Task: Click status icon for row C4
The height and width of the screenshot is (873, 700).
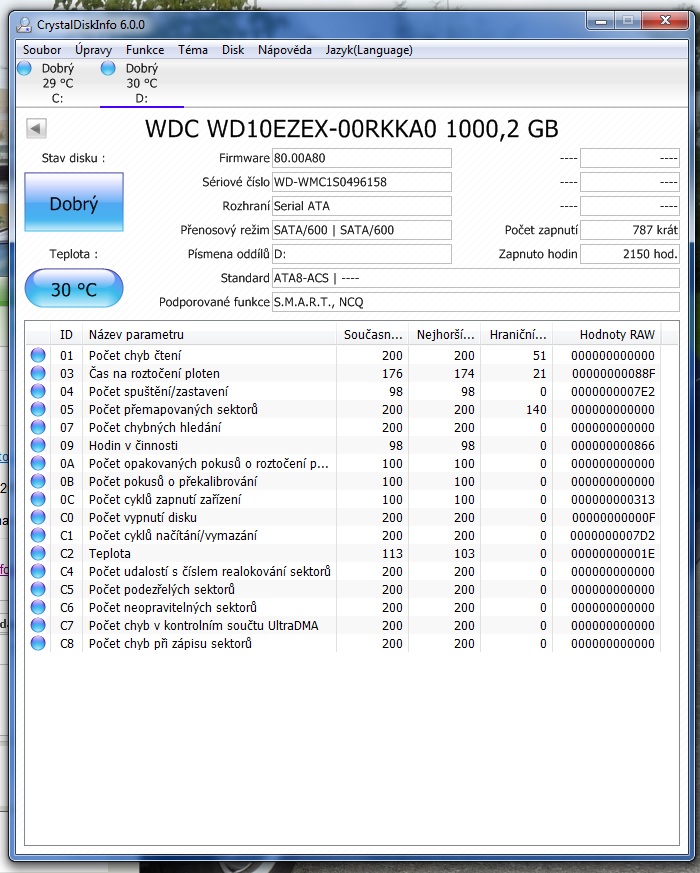Action: tap(38, 571)
